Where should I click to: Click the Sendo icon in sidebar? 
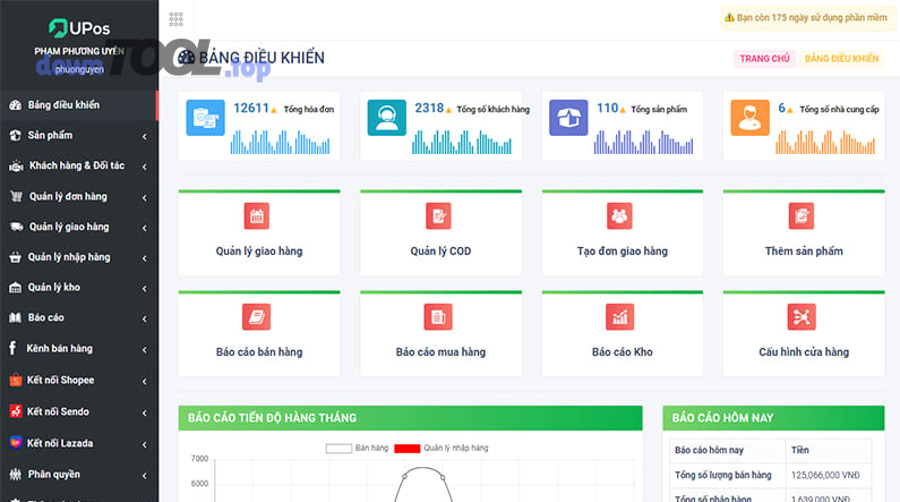[15, 411]
